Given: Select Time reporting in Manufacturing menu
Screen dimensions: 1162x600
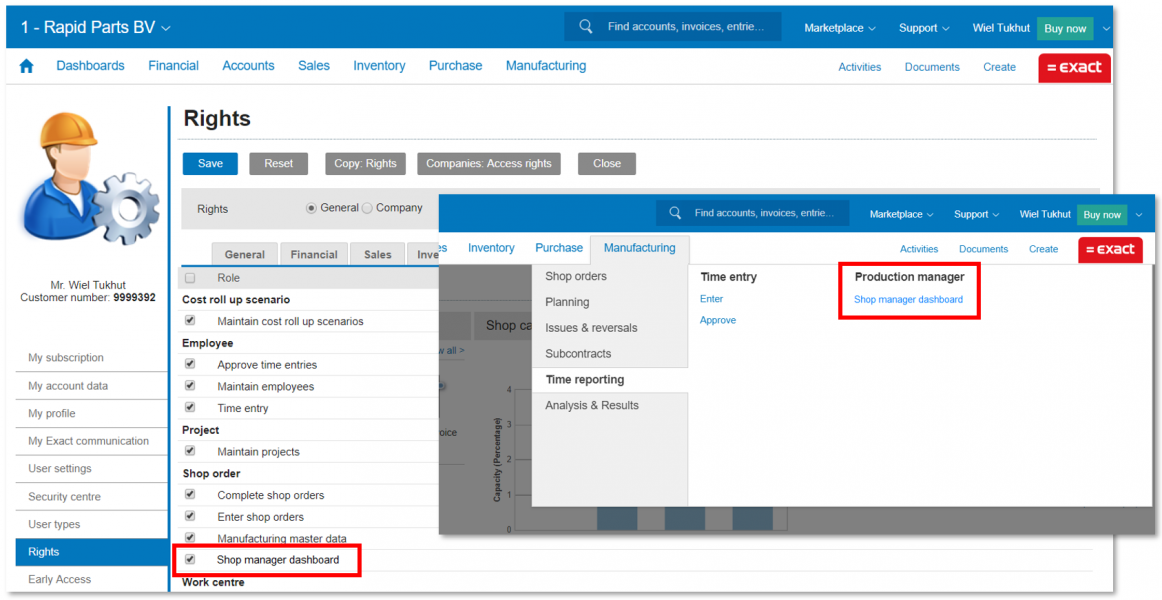Looking at the screenshot, I should (584, 380).
